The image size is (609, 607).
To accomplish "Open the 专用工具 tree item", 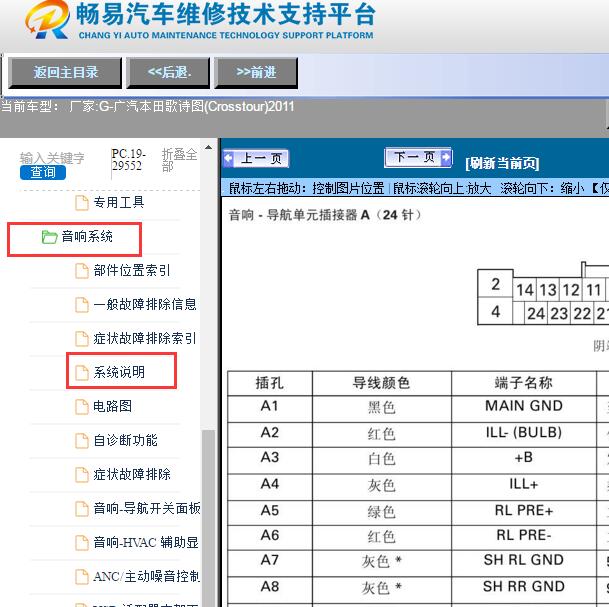I will 119,202.
